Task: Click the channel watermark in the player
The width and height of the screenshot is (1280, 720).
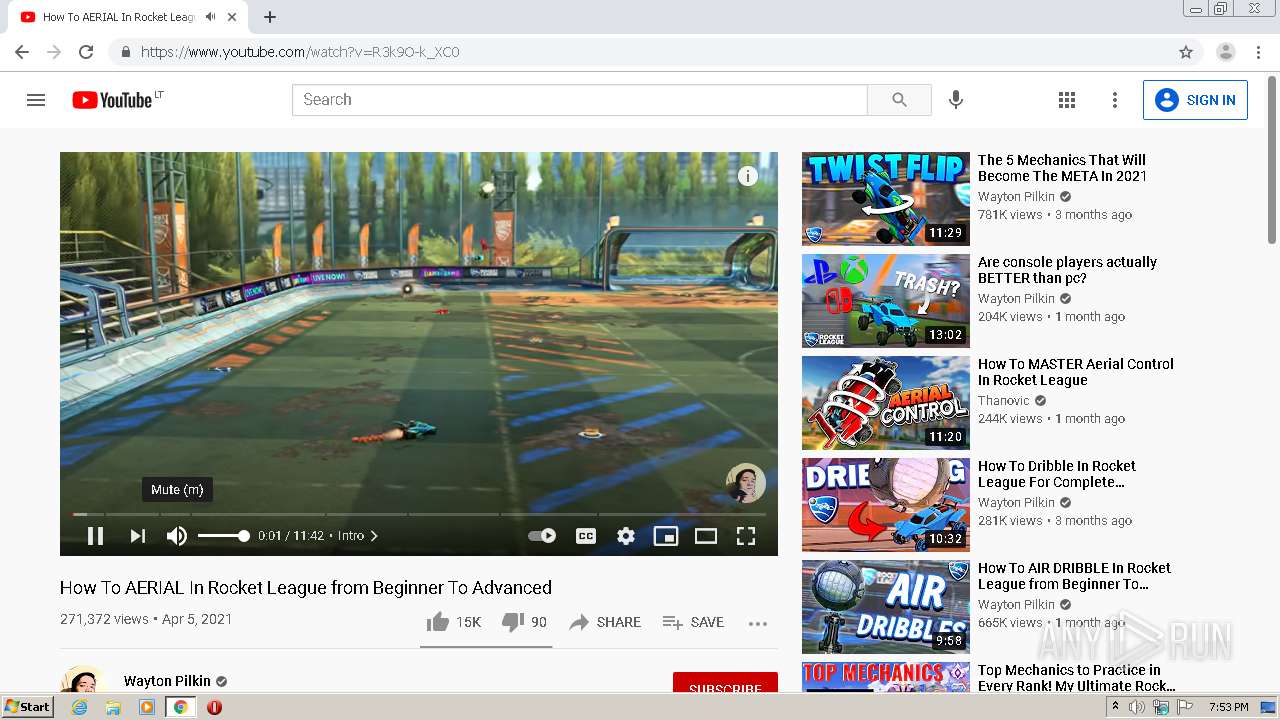Action: (746, 483)
